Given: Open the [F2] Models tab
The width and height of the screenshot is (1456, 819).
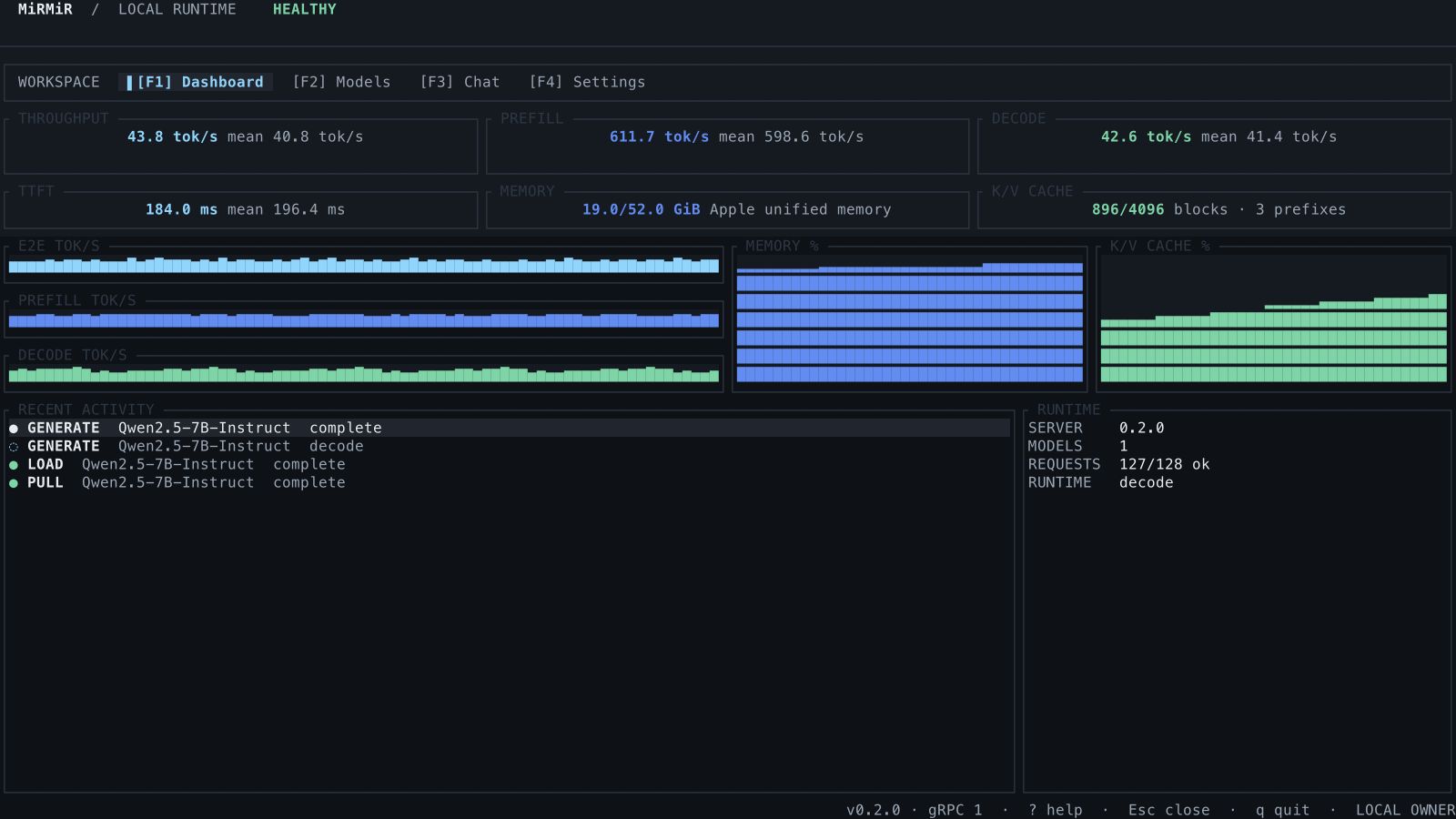Looking at the screenshot, I should coord(341,82).
